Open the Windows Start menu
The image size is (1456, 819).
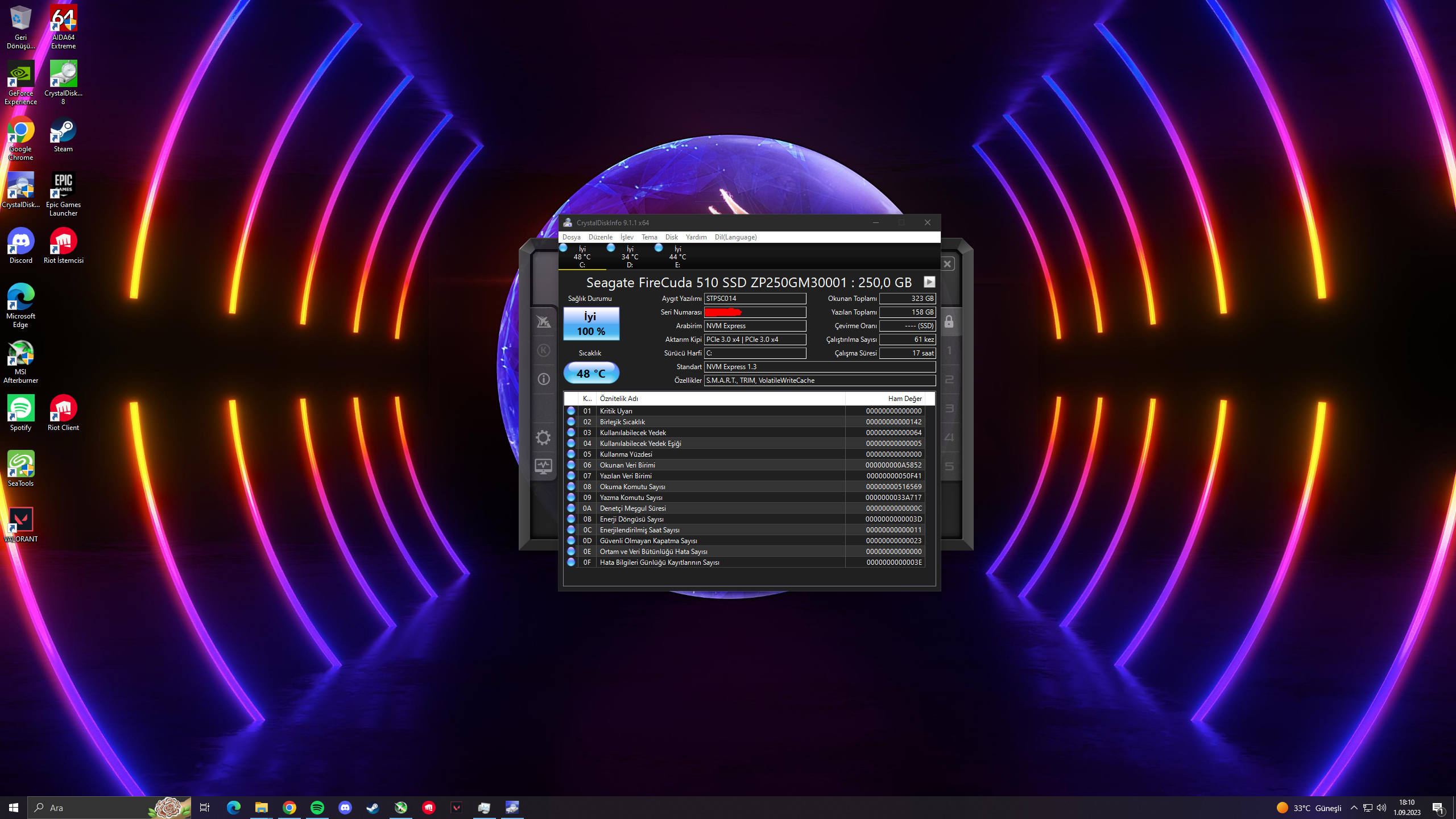(x=14, y=808)
